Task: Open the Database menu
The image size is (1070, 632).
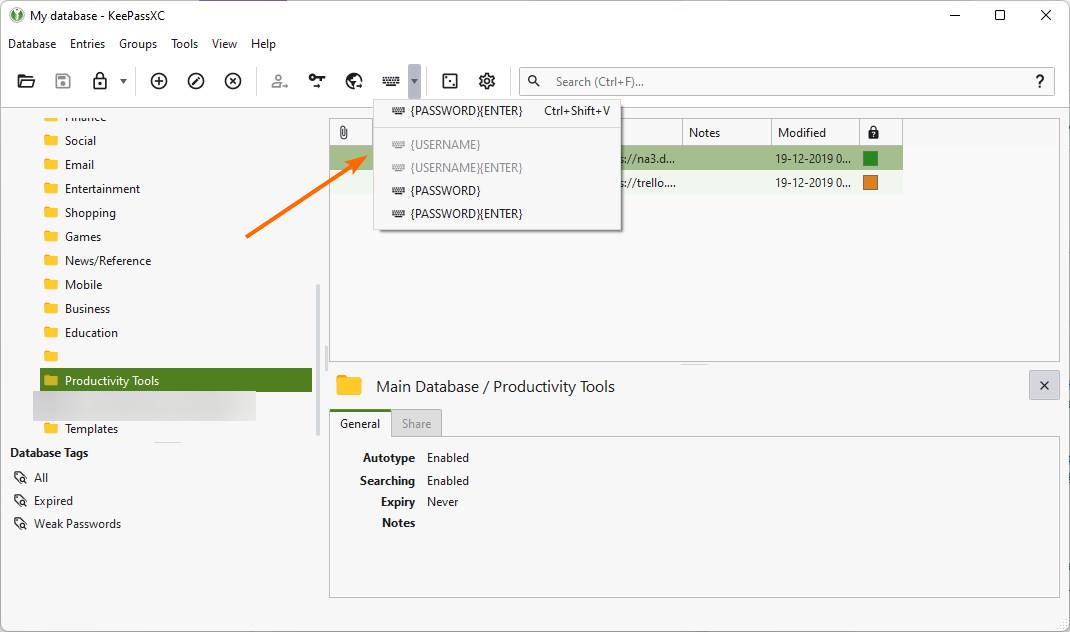Action: click(x=32, y=44)
